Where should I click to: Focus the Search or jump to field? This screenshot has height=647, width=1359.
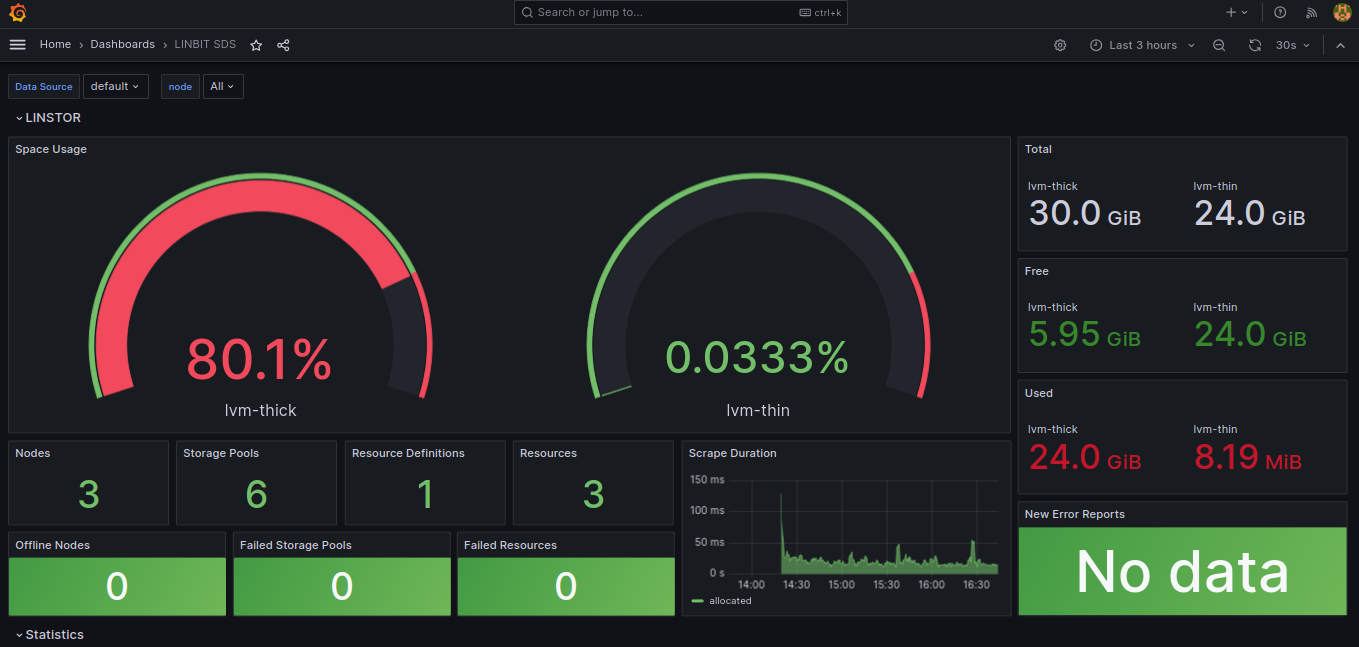coord(681,13)
